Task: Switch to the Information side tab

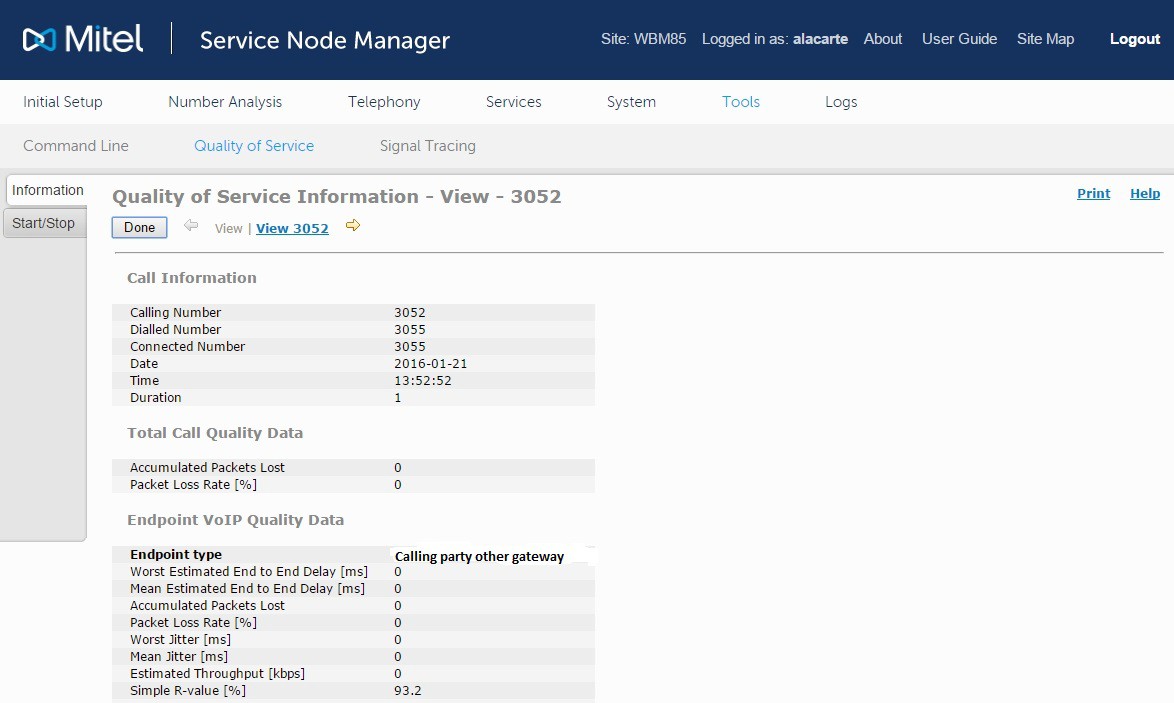Action: (x=46, y=190)
